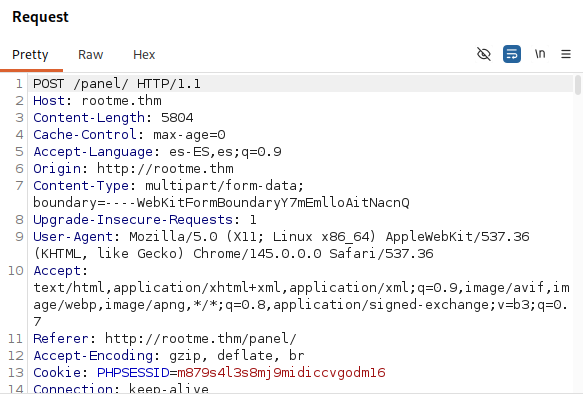Click the Request panel title
Viewport: 583px width, 396px height.
[x=40, y=17]
